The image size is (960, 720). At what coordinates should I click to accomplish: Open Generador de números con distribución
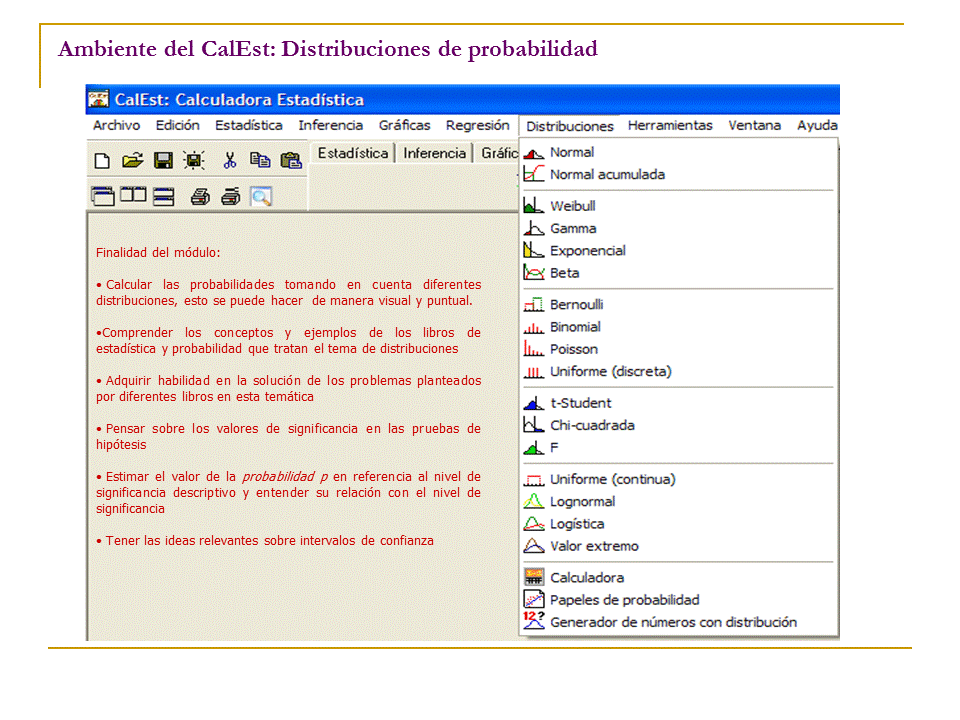[673, 622]
